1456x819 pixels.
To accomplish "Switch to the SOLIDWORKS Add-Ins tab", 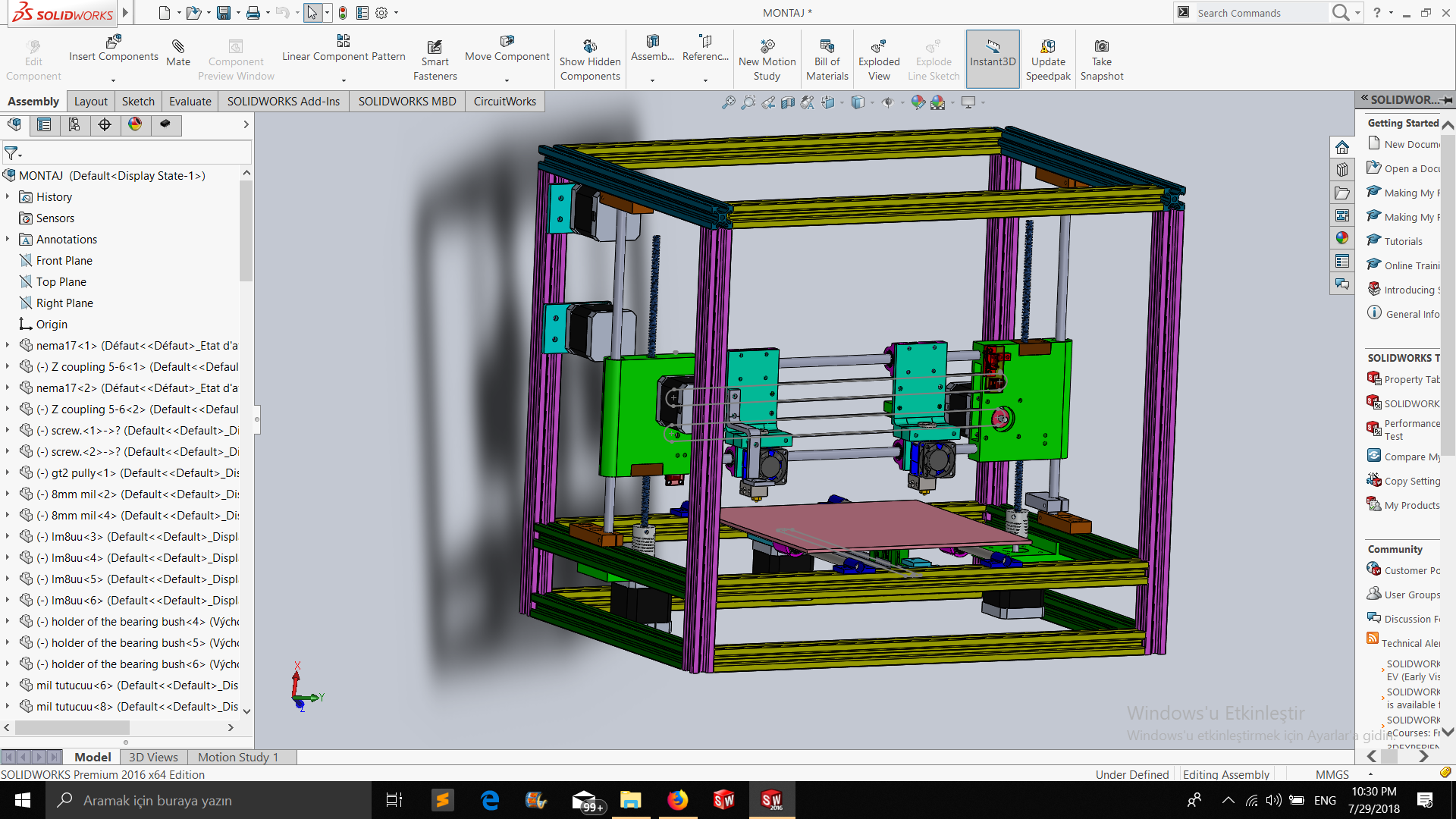I will (x=284, y=101).
